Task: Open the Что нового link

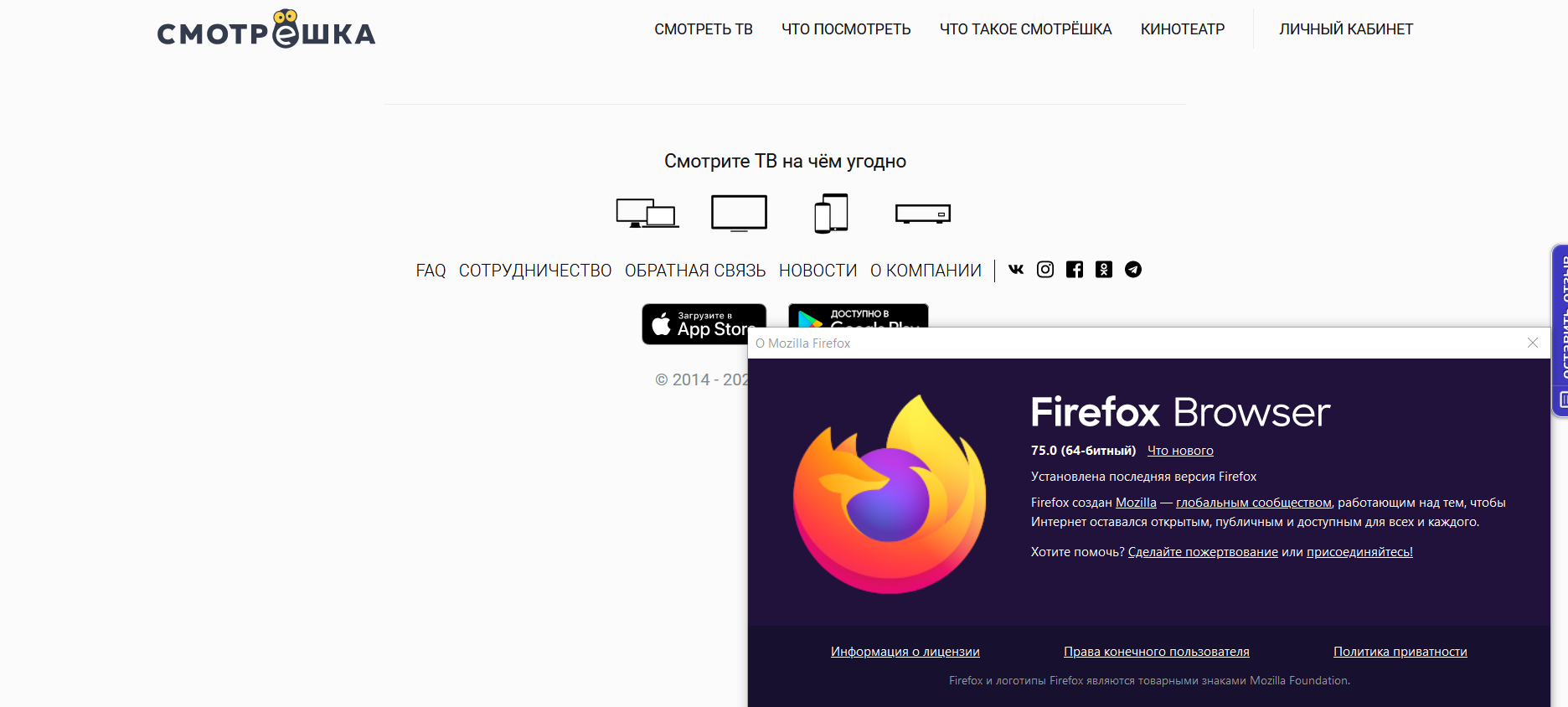Action: point(1180,451)
